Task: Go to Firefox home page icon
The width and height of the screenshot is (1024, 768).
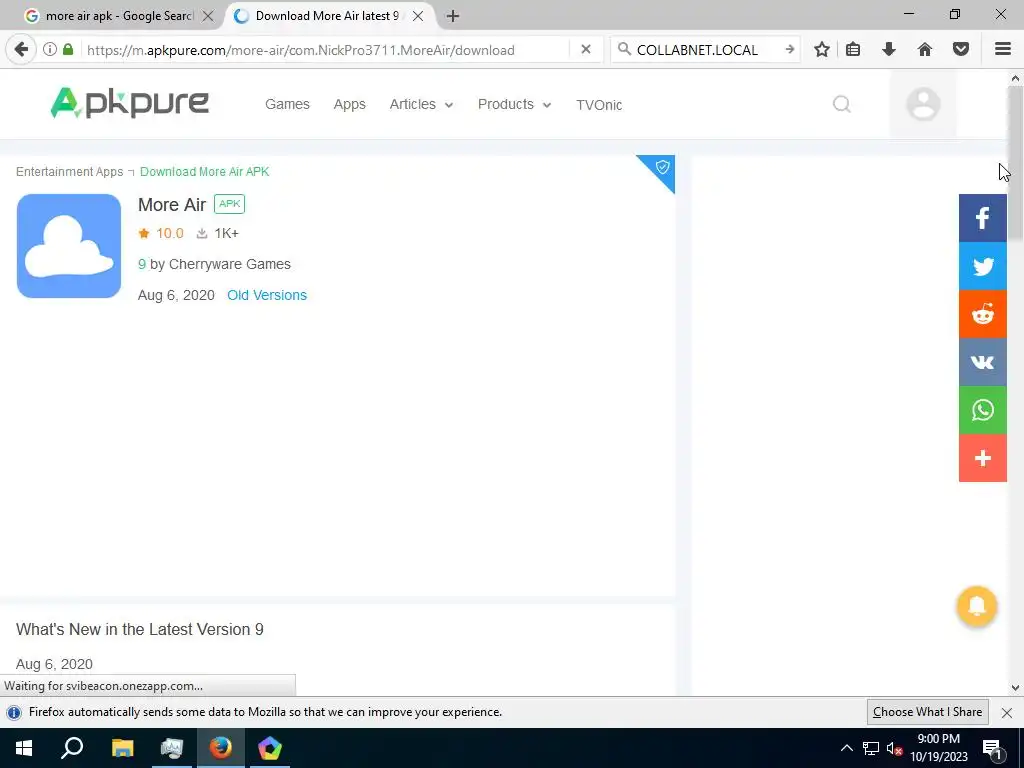Action: (925, 50)
